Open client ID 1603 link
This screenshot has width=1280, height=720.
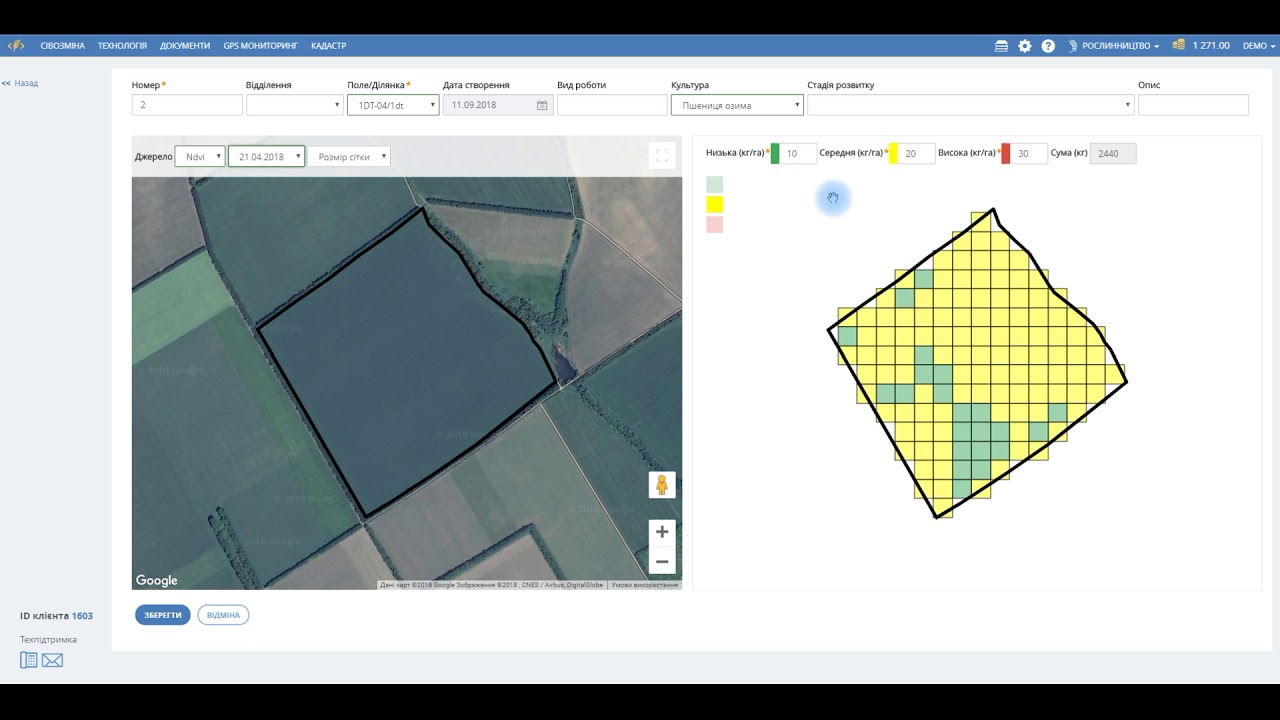tap(82, 616)
